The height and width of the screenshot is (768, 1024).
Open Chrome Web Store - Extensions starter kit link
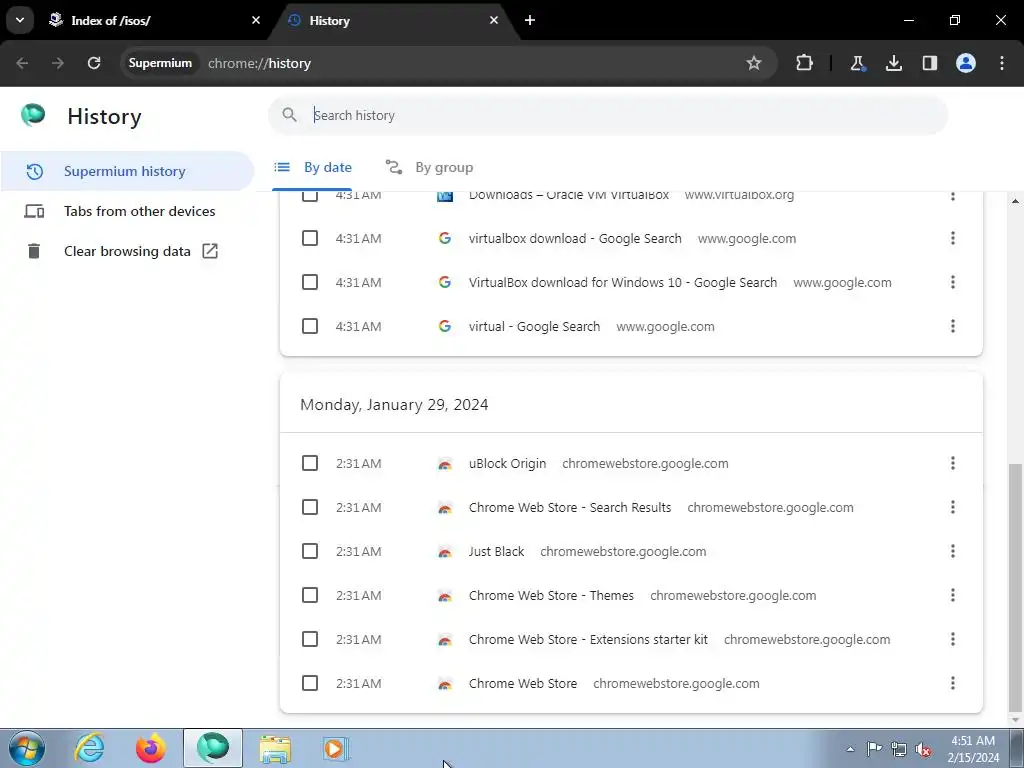pos(588,639)
